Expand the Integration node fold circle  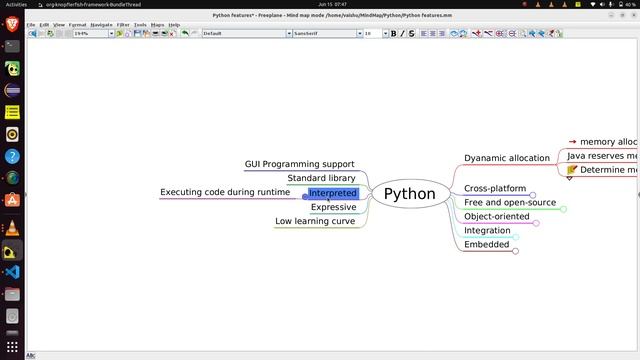tap(516, 237)
